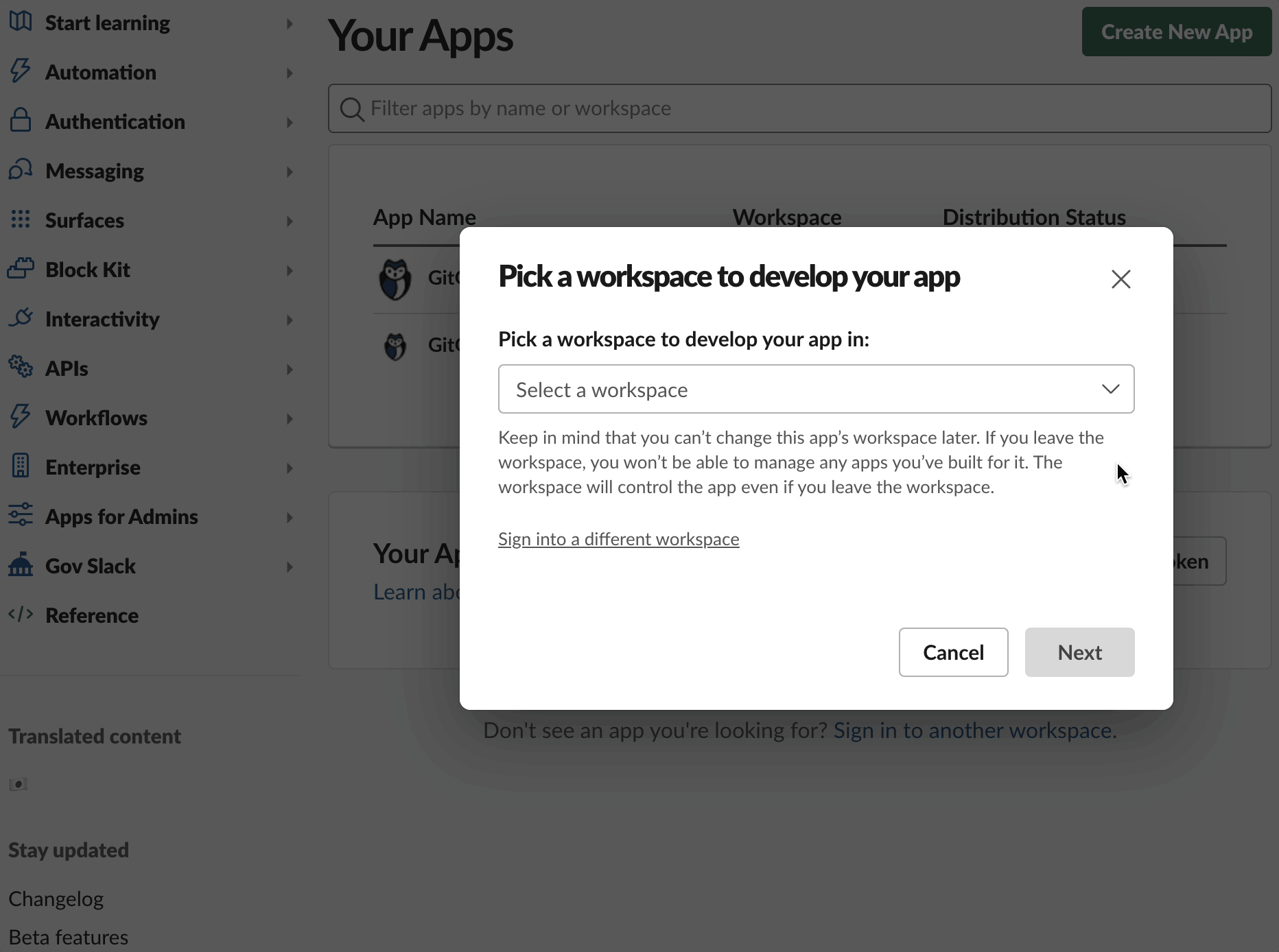
Task: Click the APIs gears icon
Action: (21, 367)
